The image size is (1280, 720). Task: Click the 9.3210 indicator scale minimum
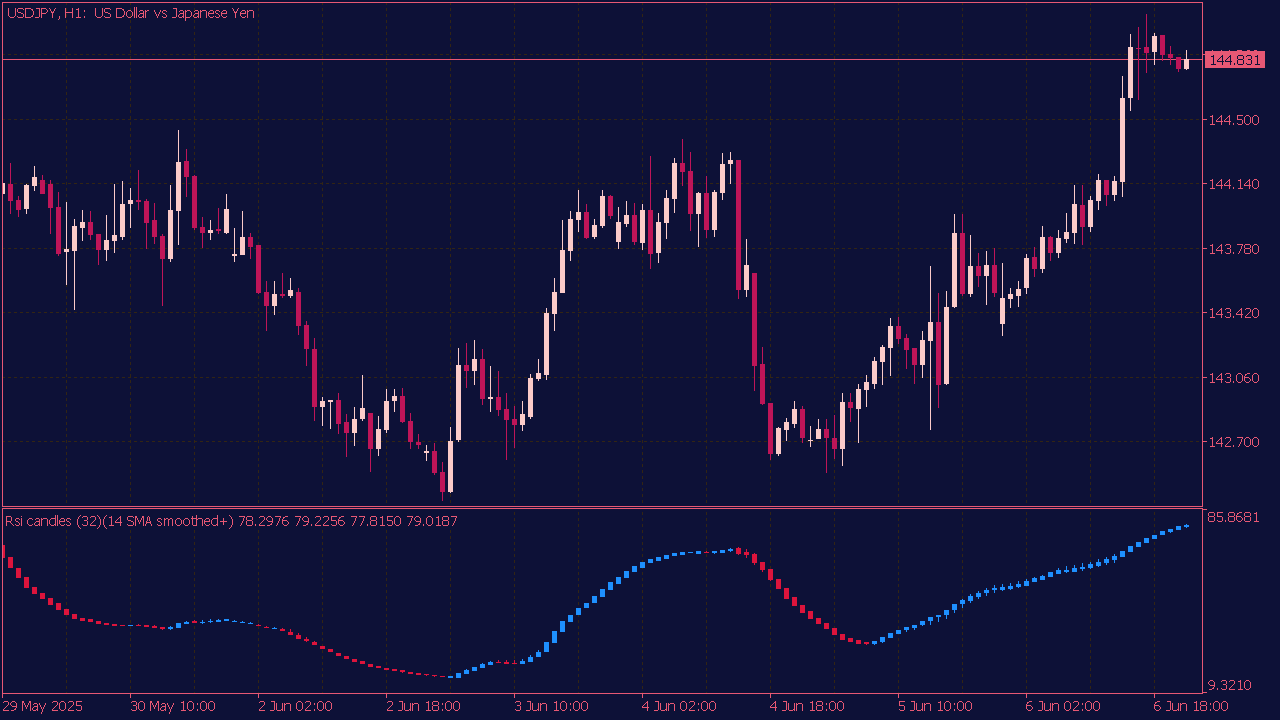point(1230,686)
